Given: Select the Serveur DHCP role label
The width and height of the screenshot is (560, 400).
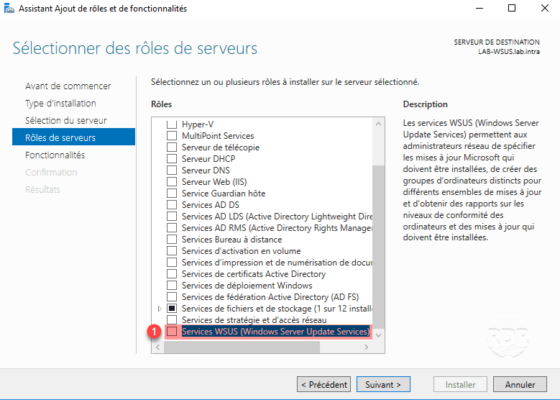Looking at the screenshot, I should [x=209, y=159].
